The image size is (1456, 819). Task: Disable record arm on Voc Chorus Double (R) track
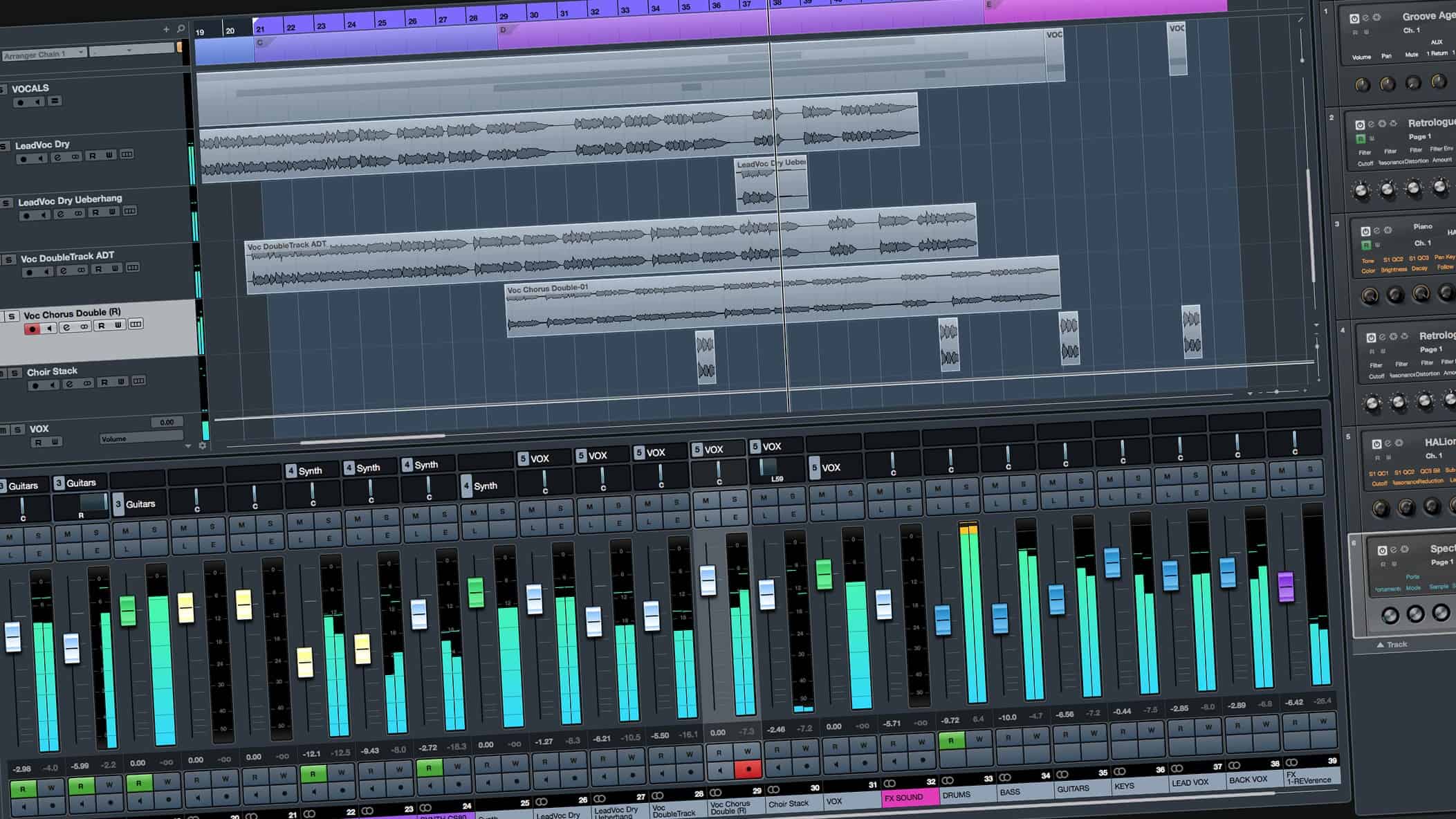tap(33, 329)
